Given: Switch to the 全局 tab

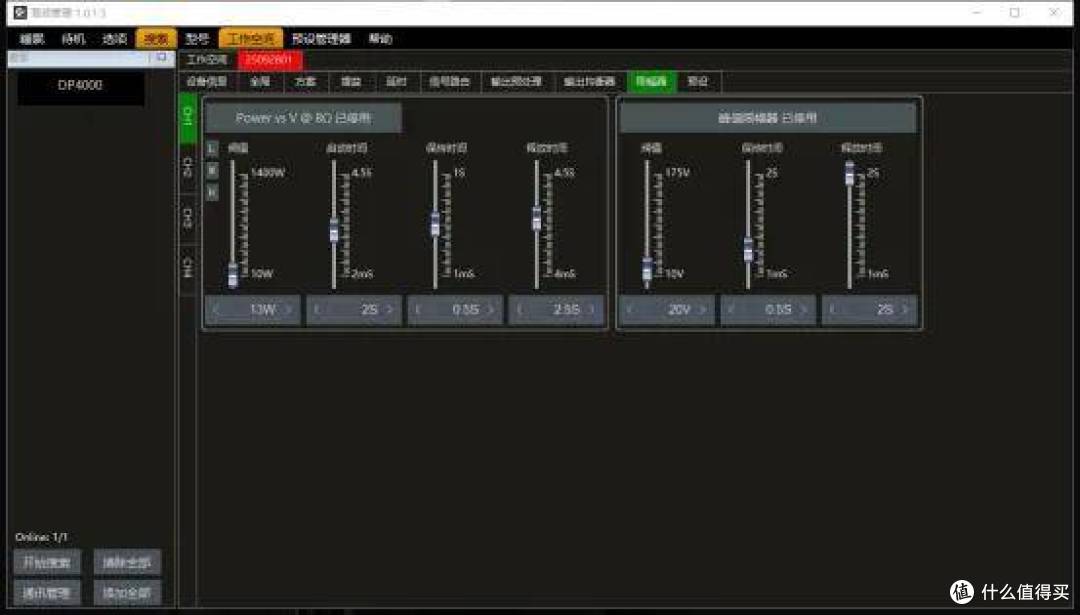Looking at the screenshot, I should pyautogui.click(x=260, y=81).
